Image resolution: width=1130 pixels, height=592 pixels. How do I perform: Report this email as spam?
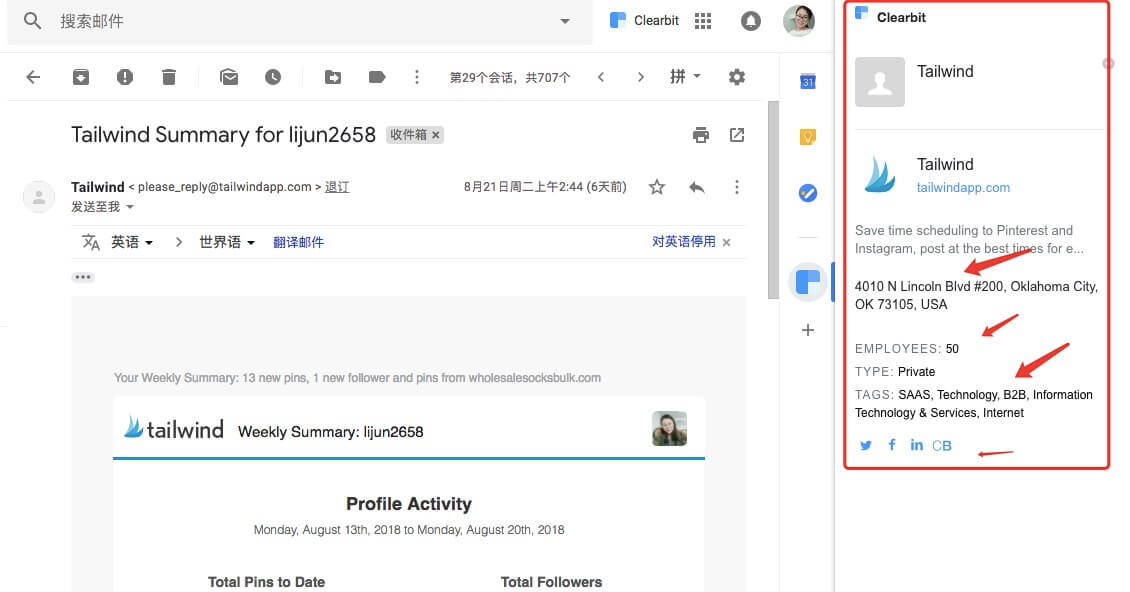click(x=125, y=77)
